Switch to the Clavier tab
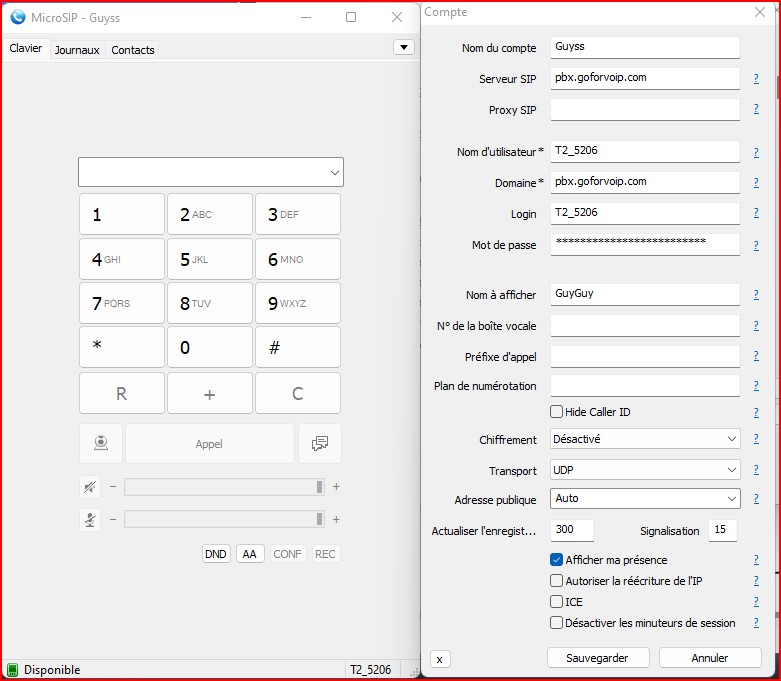 (x=26, y=48)
